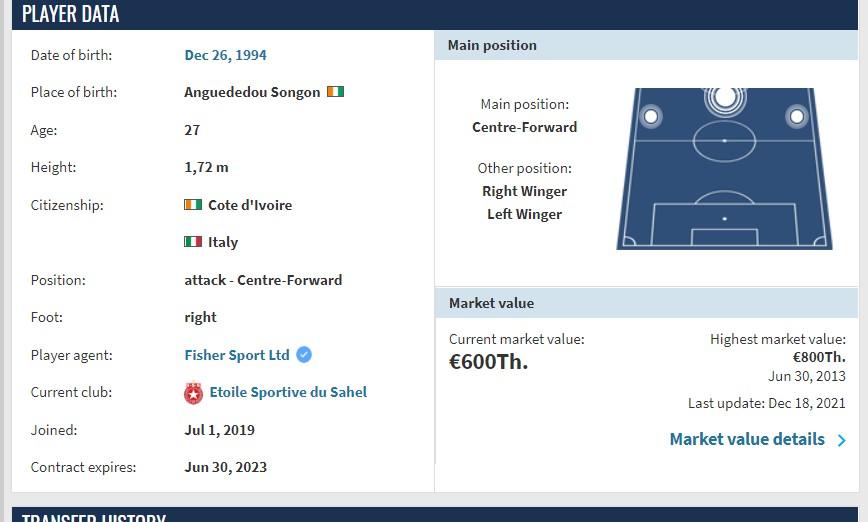Open the Etoile Sportive du Sahel club link
Image resolution: width=868 pixels, height=522 pixels.
(x=288, y=392)
